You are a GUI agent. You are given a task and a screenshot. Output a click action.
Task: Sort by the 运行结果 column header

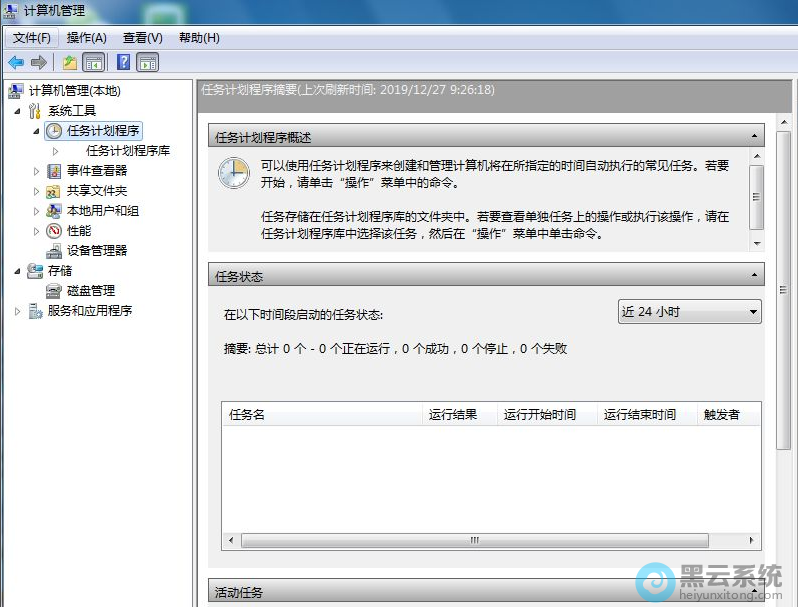460,414
